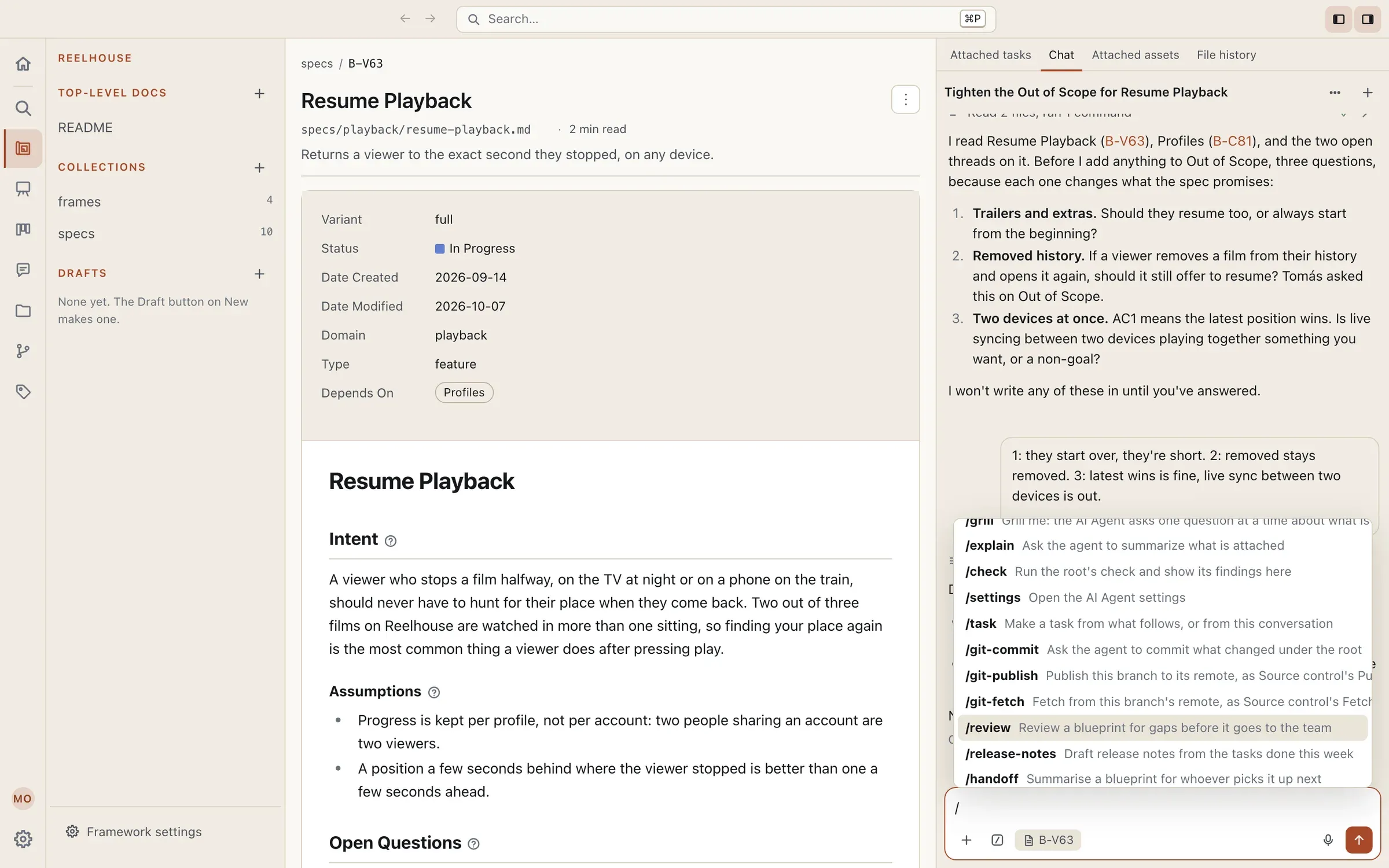
Task: Open the settings gear at sidebar bottom
Action: tap(23, 838)
